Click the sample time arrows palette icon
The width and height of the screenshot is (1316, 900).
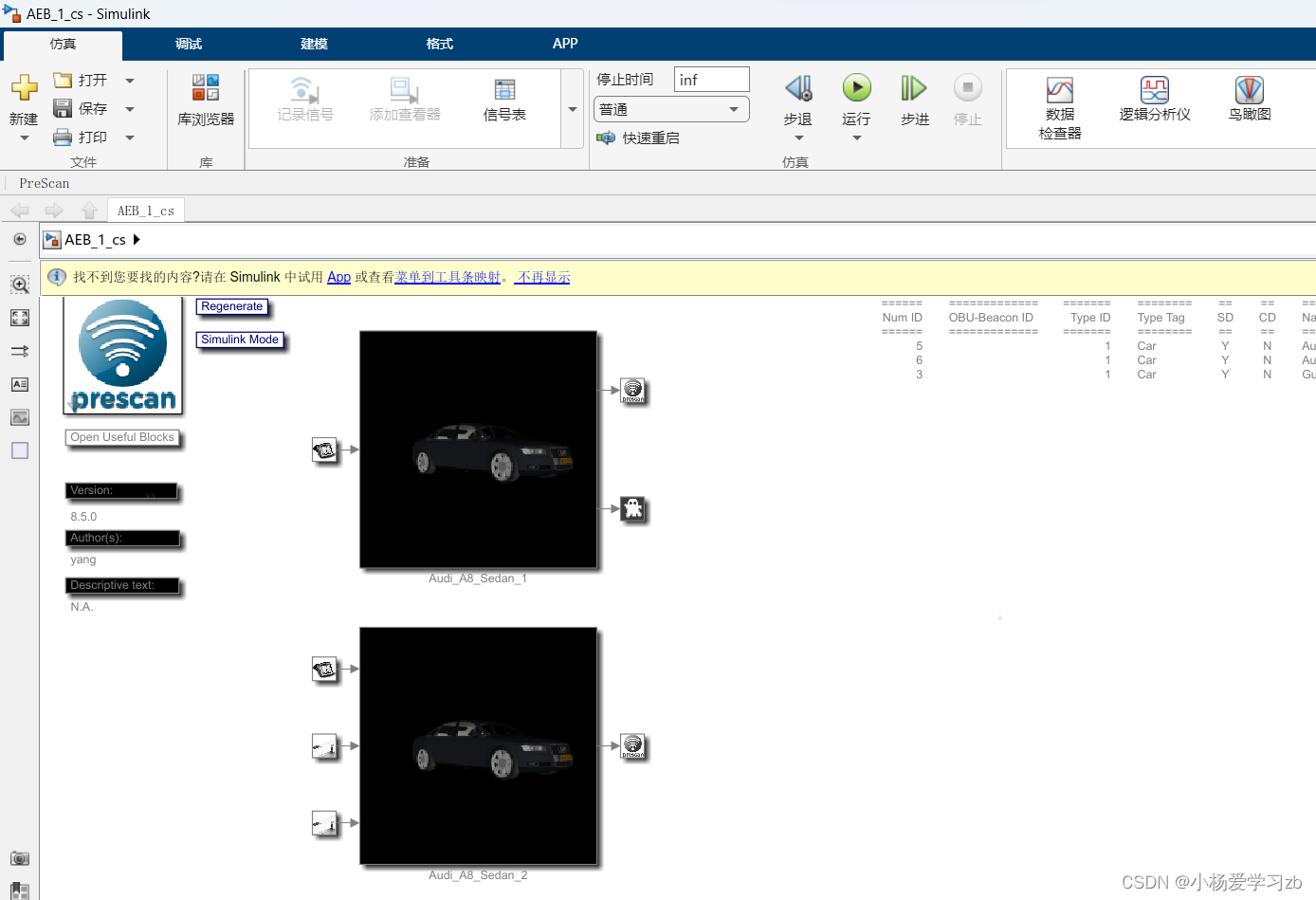point(20,351)
